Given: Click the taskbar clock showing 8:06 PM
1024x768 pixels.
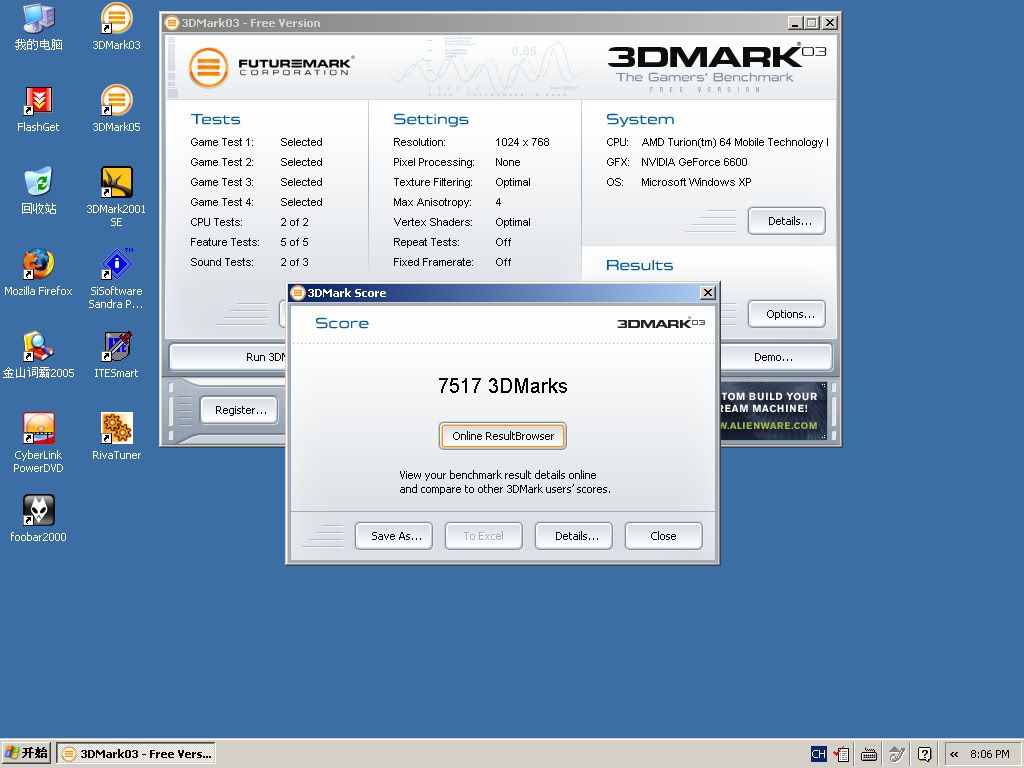Looking at the screenshot, I should (989, 754).
